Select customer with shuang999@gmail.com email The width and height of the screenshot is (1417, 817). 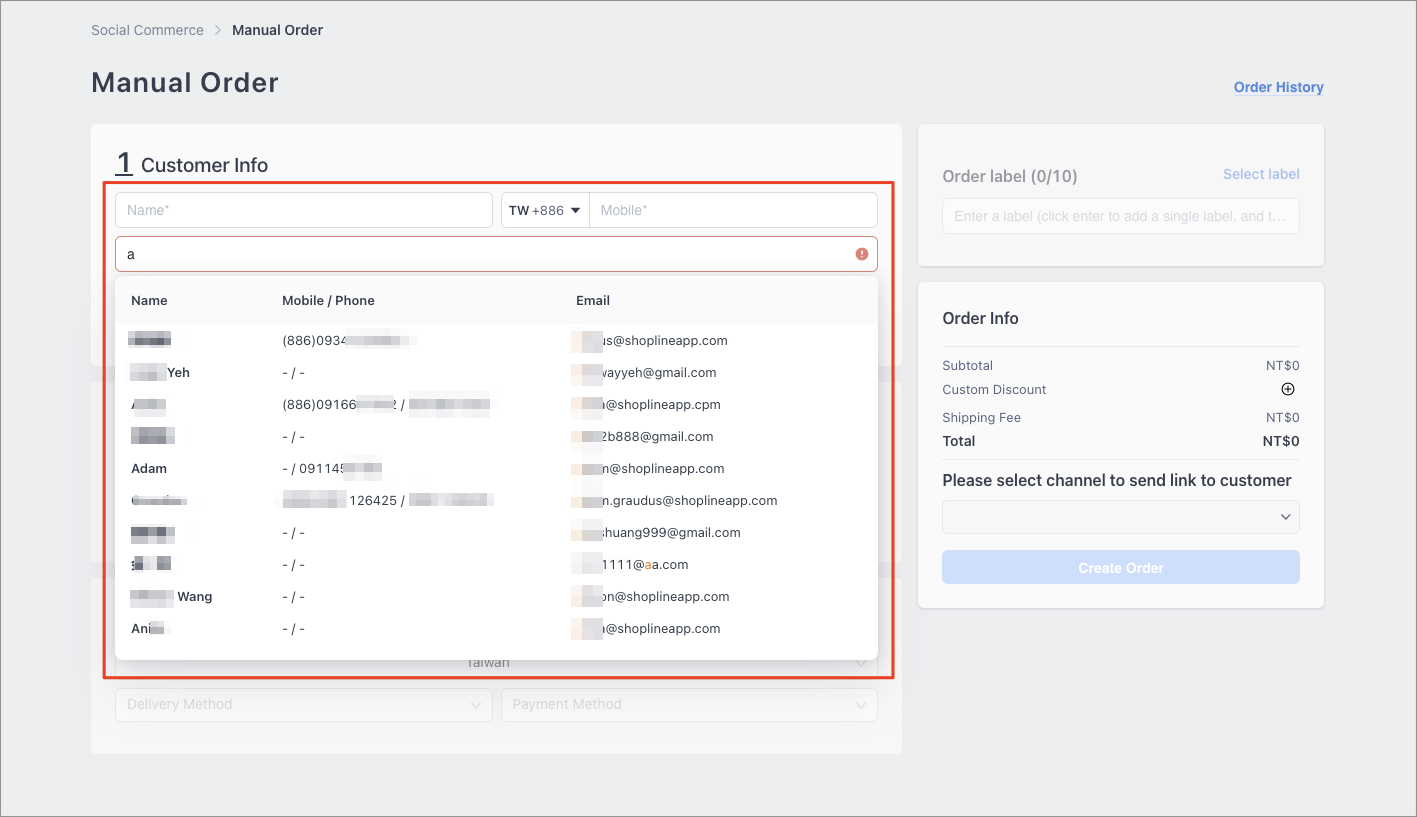coord(496,532)
